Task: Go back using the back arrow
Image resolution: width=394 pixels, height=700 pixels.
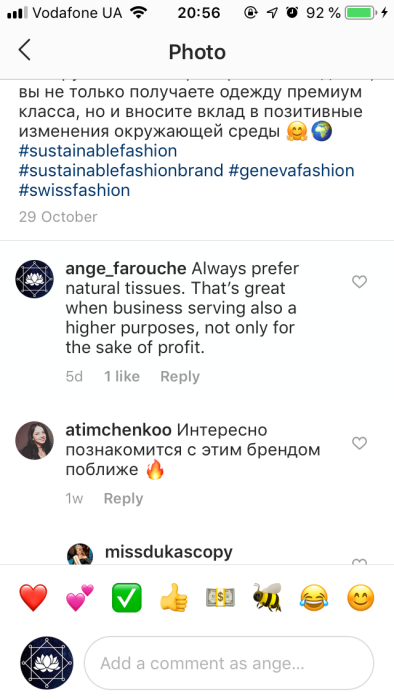Action: (x=25, y=50)
